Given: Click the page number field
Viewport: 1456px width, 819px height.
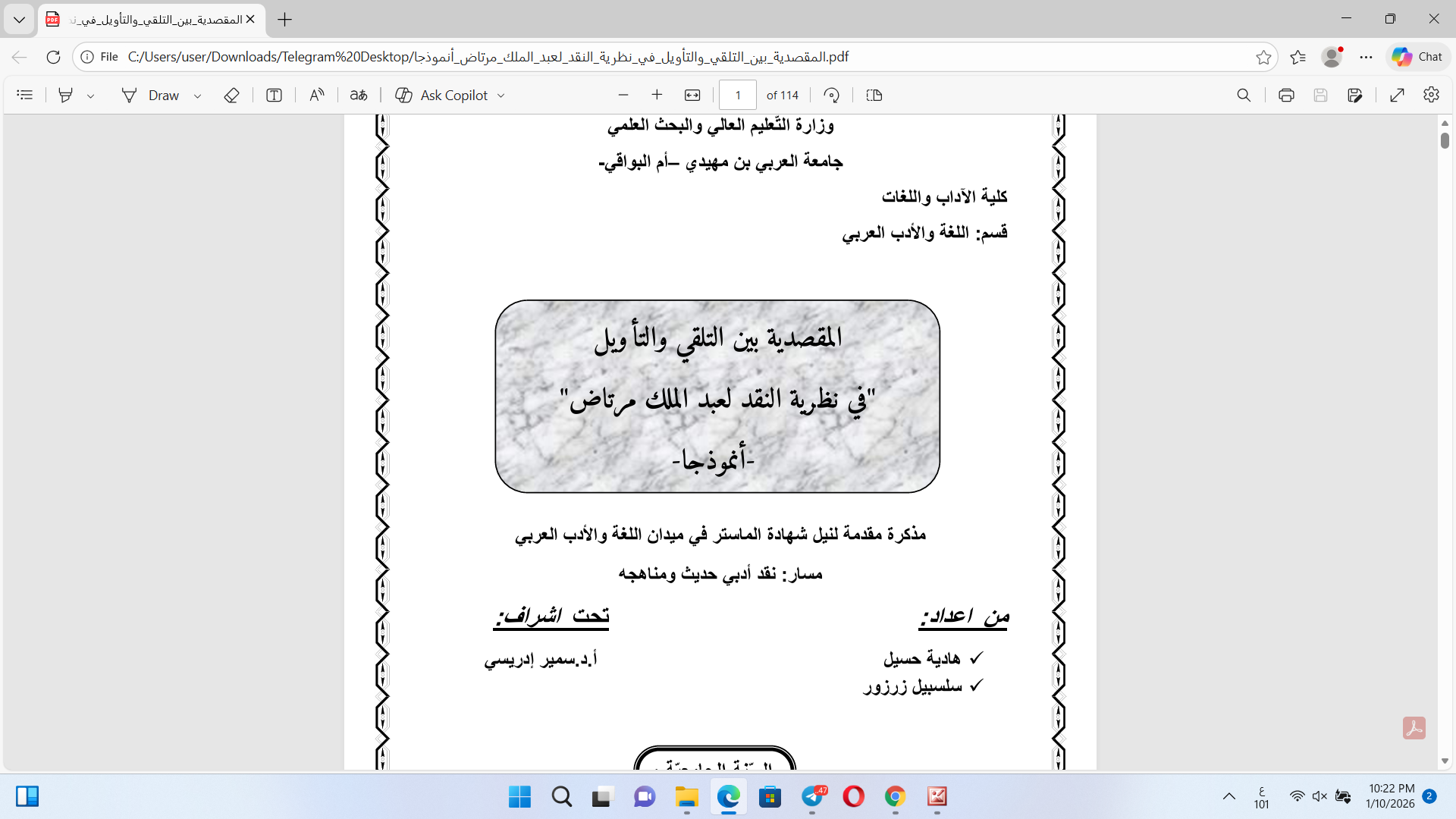Looking at the screenshot, I should pos(738,95).
